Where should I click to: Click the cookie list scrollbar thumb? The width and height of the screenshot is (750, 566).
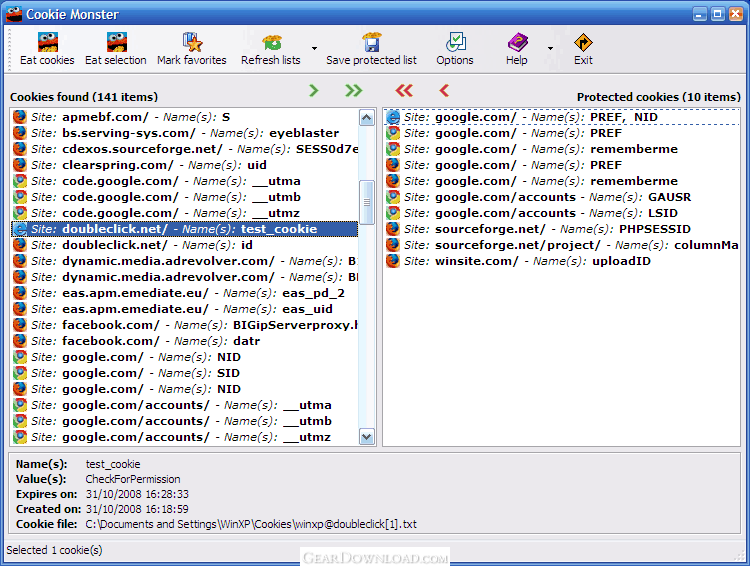366,202
